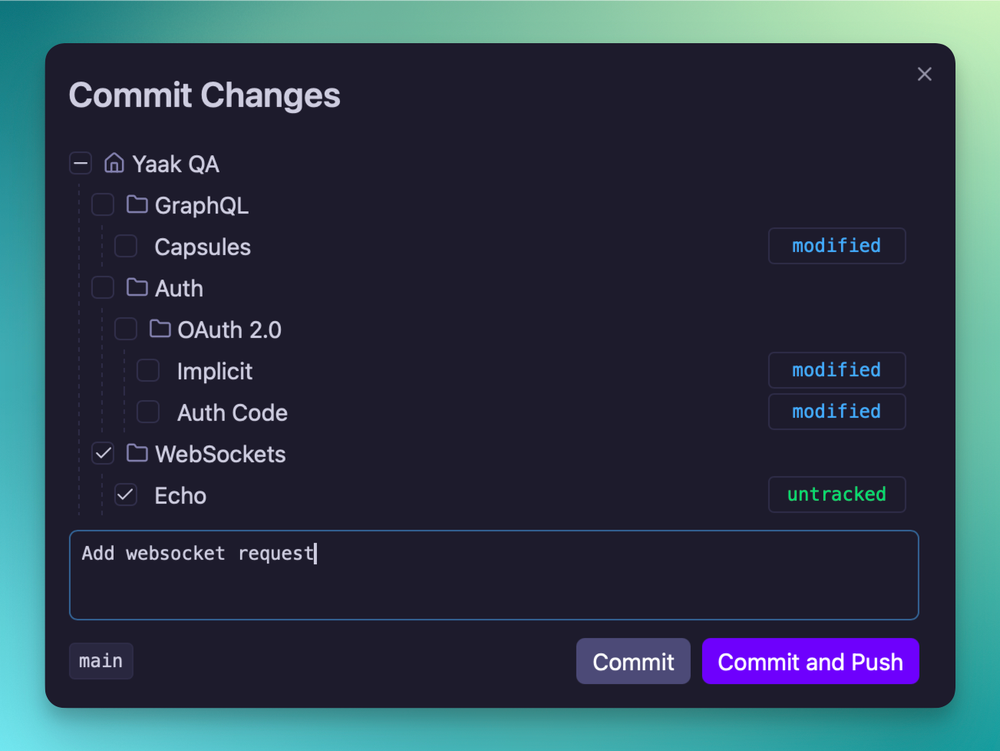This screenshot has width=1000, height=751.
Task: Click the GraphQL folder icon
Action: (137, 205)
